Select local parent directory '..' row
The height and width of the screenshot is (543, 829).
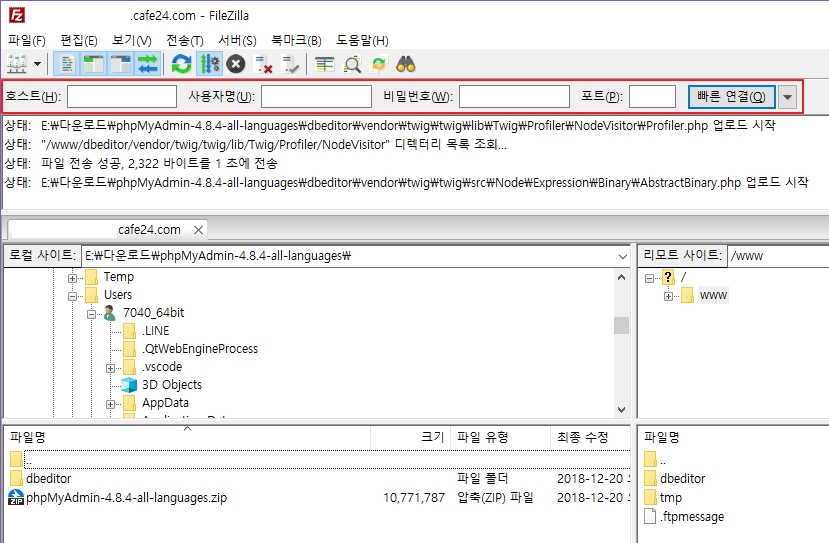pos(319,459)
